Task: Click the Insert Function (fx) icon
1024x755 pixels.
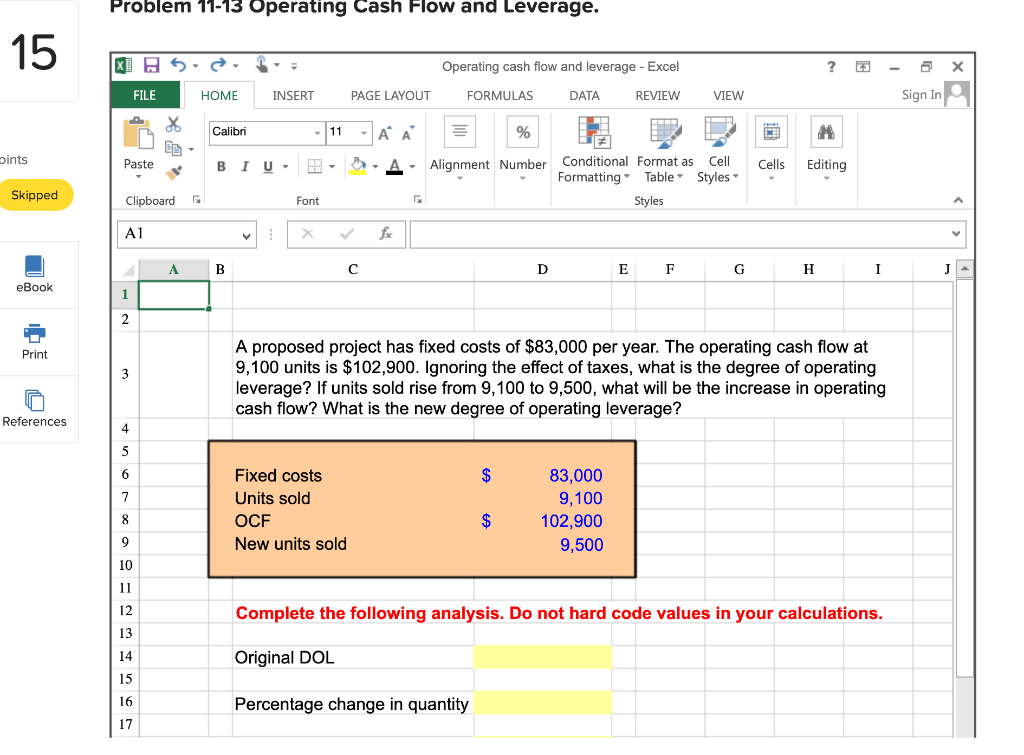Action: click(386, 234)
